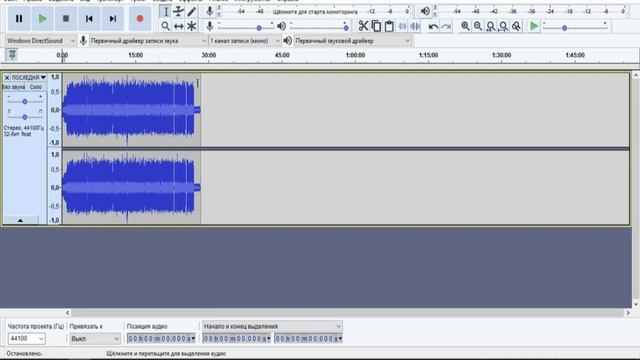The height and width of the screenshot is (360, 640).
Task: Click the recording meter to start monitoring
Action: (315, 11)
